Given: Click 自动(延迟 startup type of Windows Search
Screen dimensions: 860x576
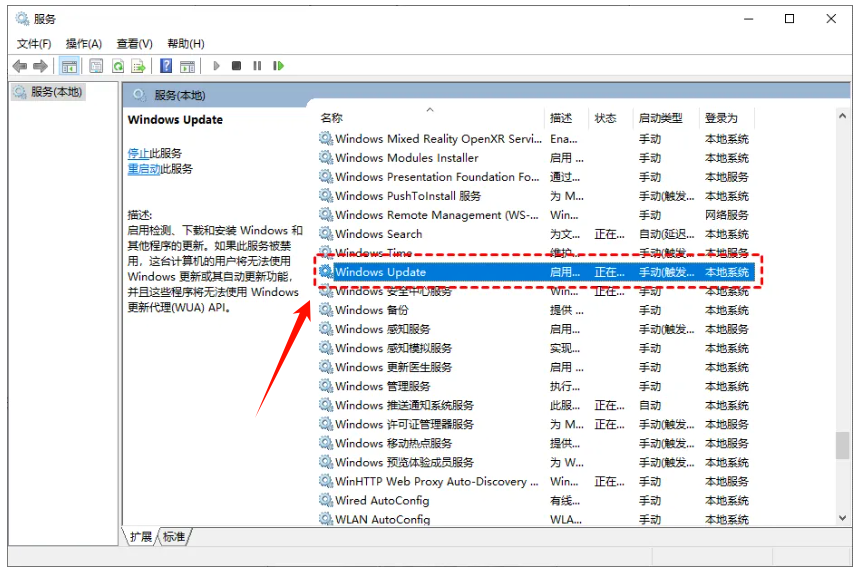Looking at the screenshot, I should pyautogui.click(x=666, y=234).
